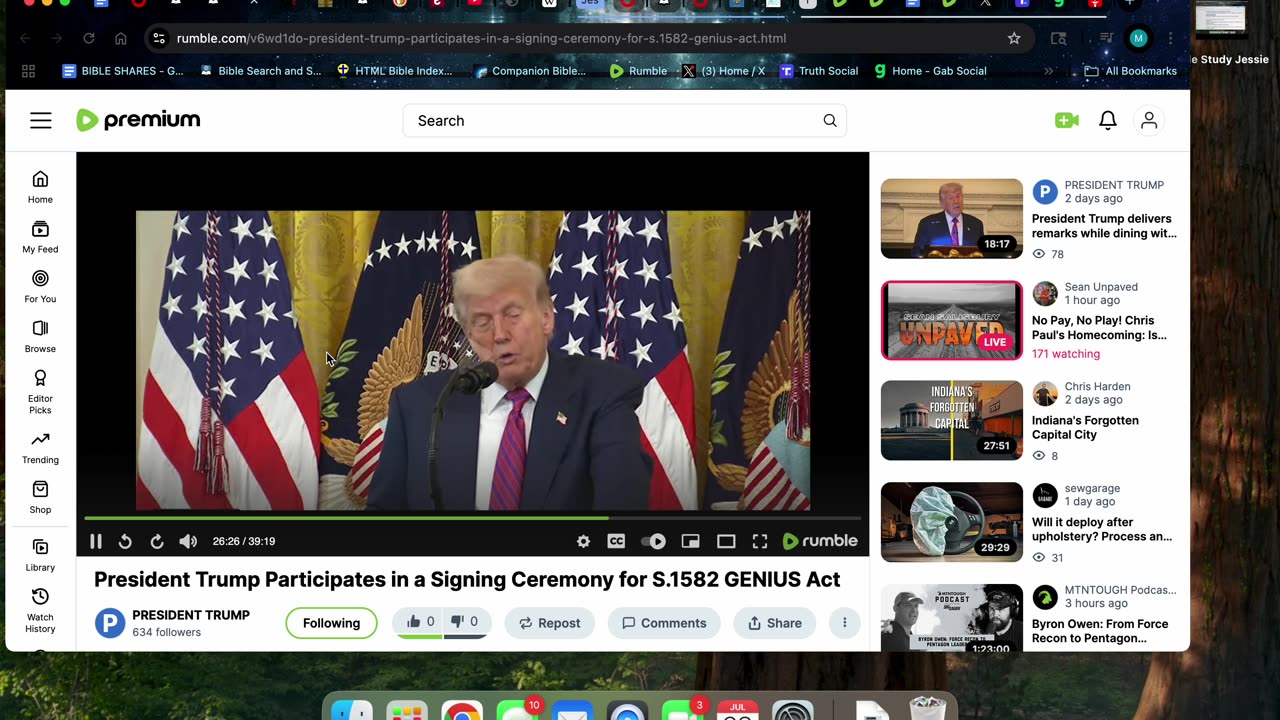Open President Trump delivers remarks video thumbnail

[x=952, y=219]
